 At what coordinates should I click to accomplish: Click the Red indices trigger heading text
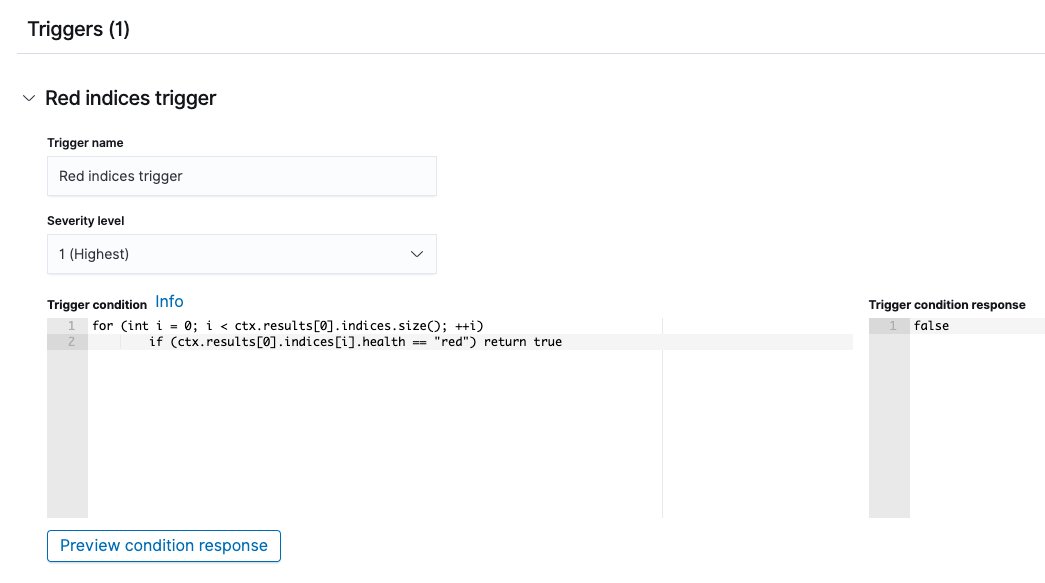[131, 97]
